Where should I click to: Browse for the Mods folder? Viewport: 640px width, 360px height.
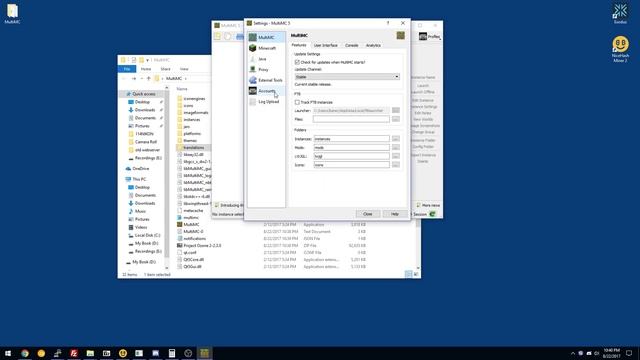396,147
